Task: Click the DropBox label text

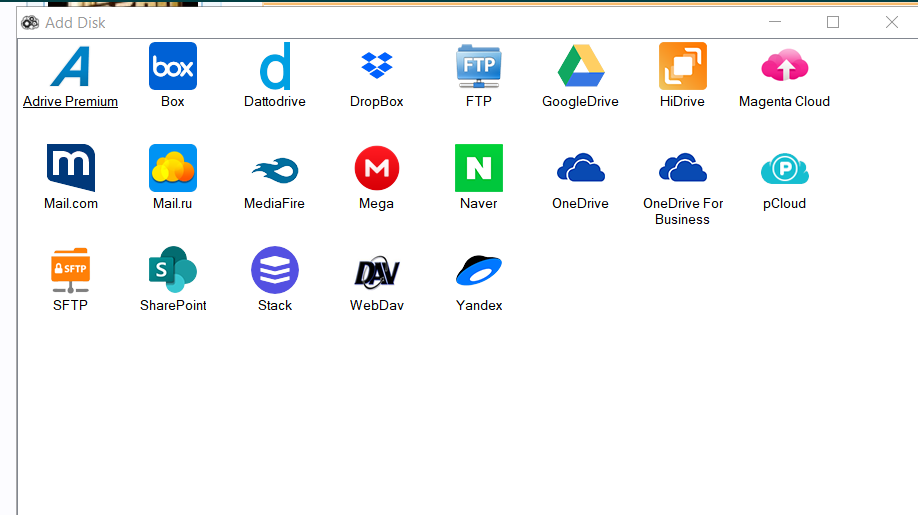Action: click(x=376, y=102)
